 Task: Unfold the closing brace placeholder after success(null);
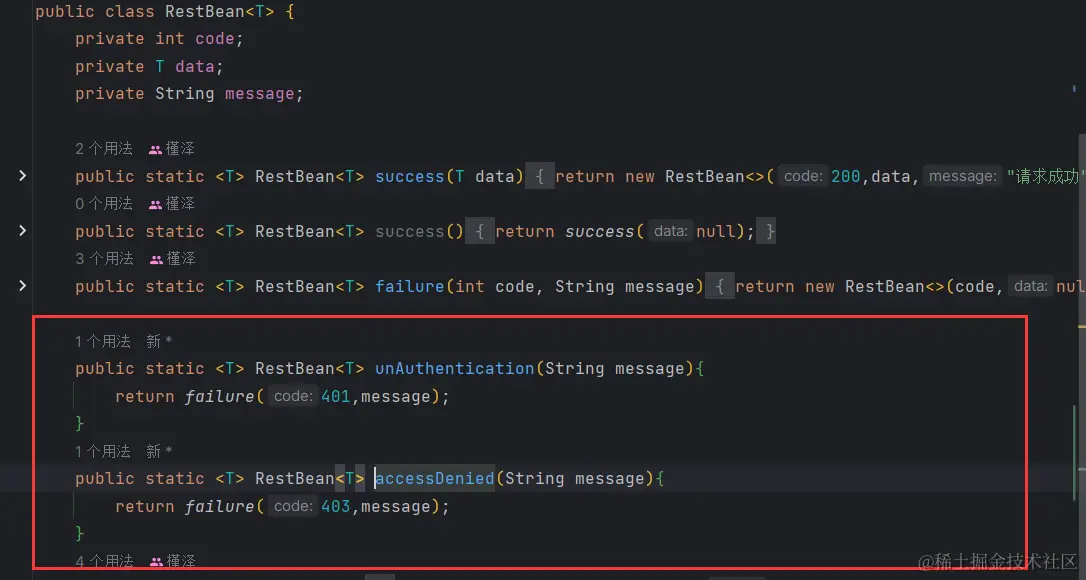(x=765, y=231)
